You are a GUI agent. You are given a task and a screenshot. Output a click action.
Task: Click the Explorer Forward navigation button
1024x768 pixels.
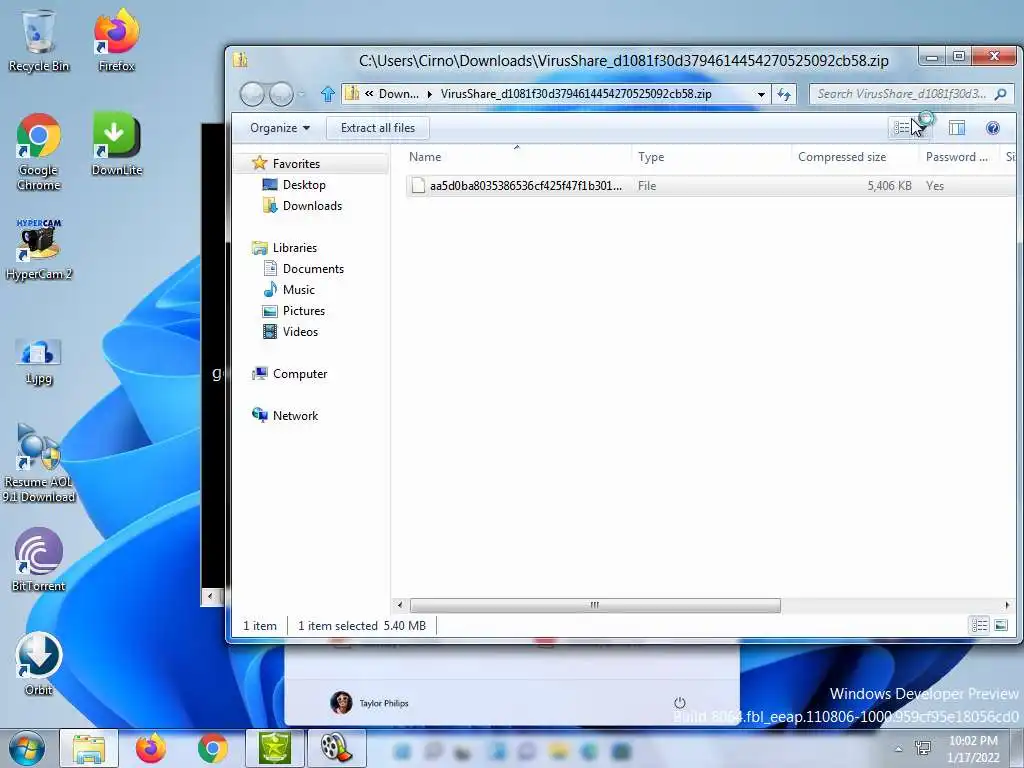281,94
